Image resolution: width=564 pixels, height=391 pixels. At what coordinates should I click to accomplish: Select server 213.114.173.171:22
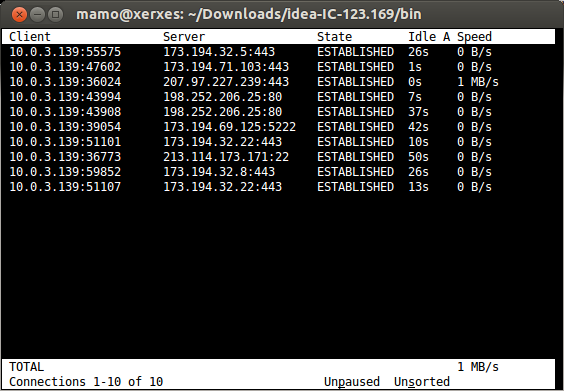[226, 157]
